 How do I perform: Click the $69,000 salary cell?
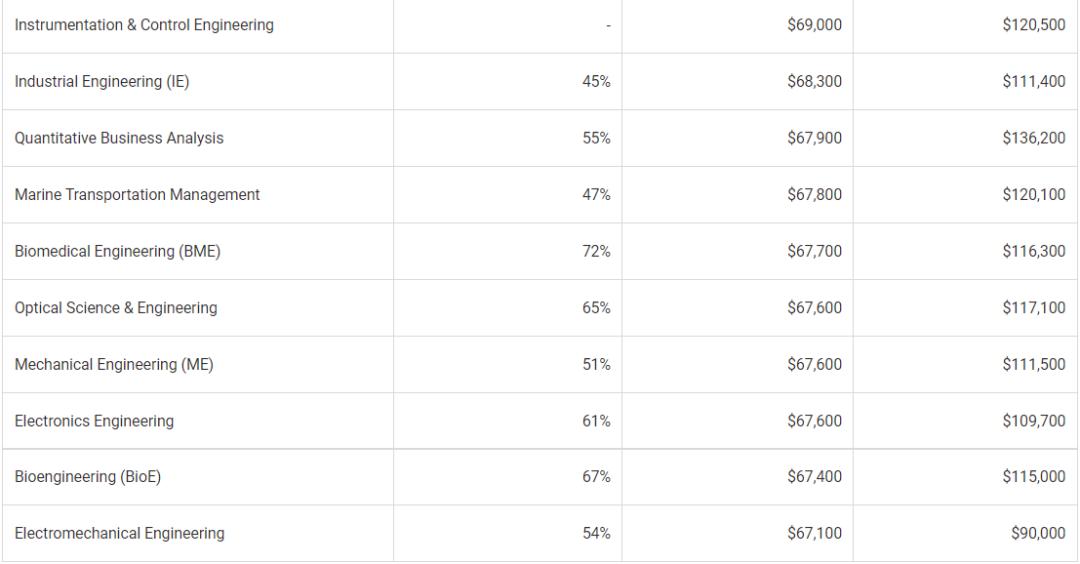click(814, 25)
